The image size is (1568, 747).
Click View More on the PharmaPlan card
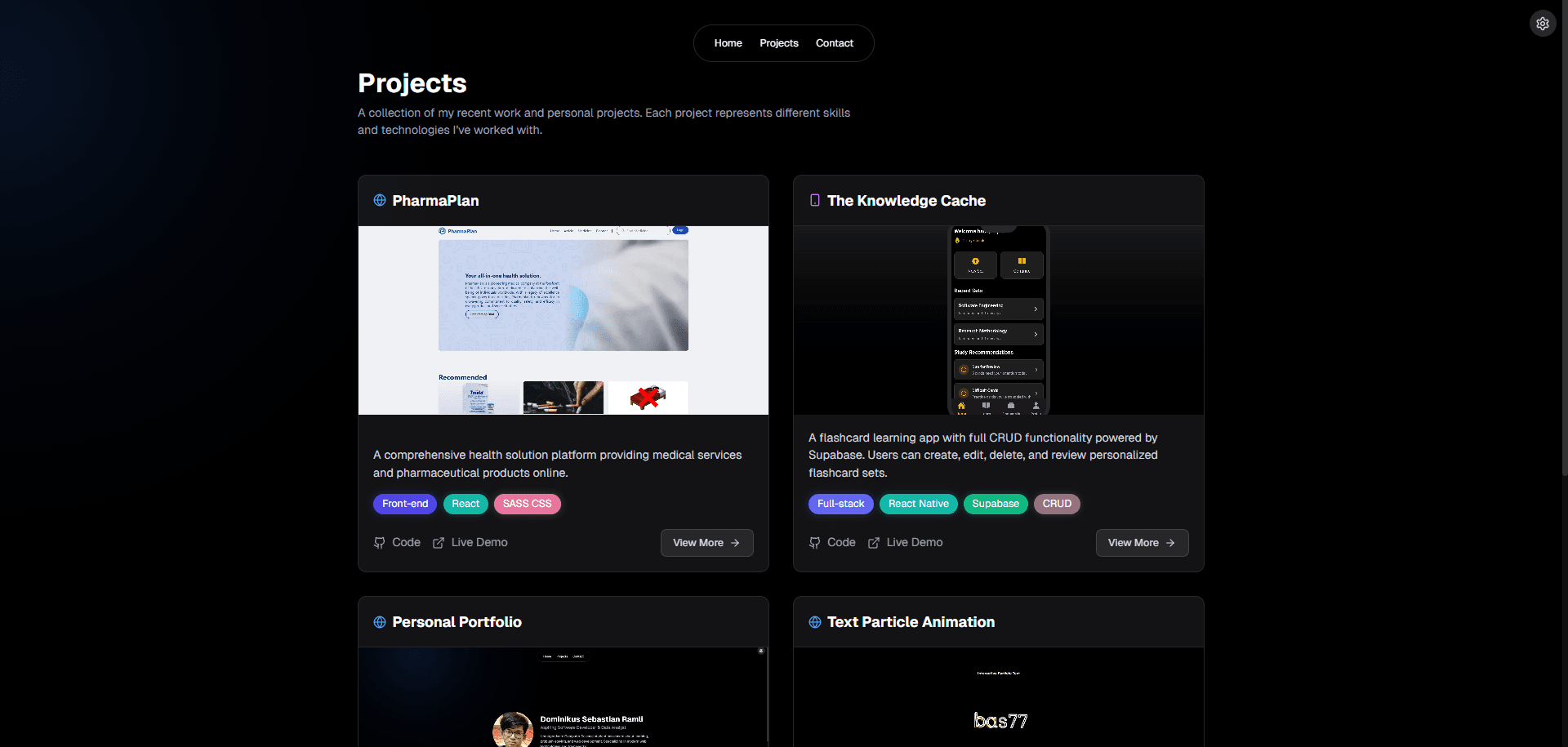706,542
